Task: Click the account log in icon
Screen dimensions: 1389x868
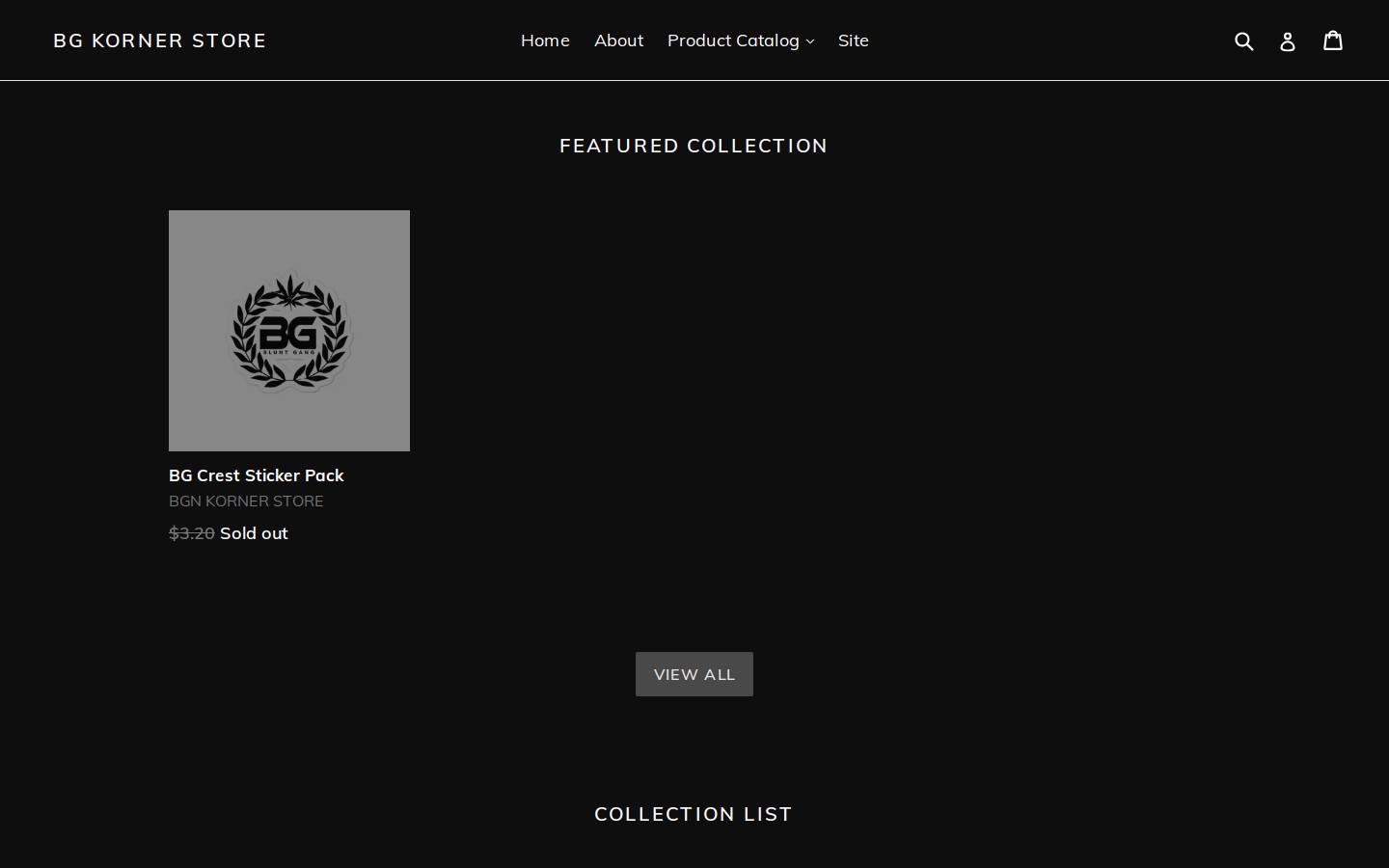Action: tap(1288, 41)
